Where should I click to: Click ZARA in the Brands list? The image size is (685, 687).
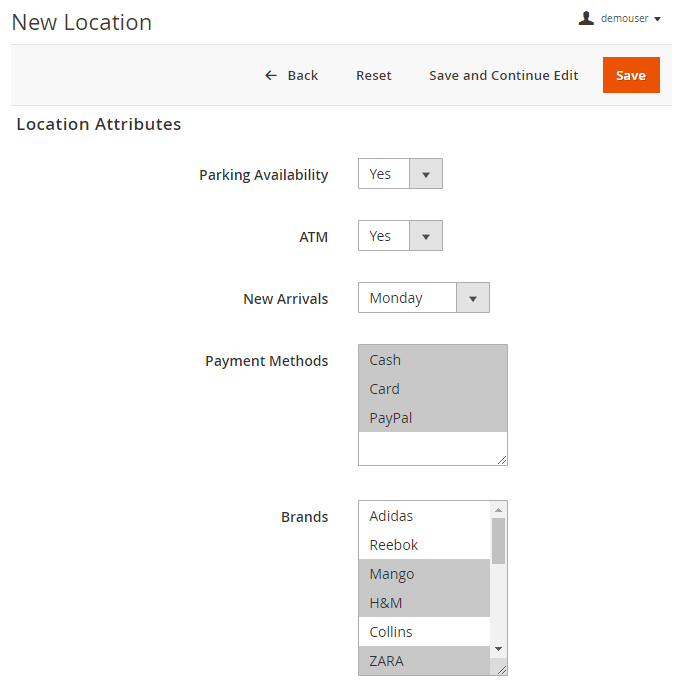423,661
